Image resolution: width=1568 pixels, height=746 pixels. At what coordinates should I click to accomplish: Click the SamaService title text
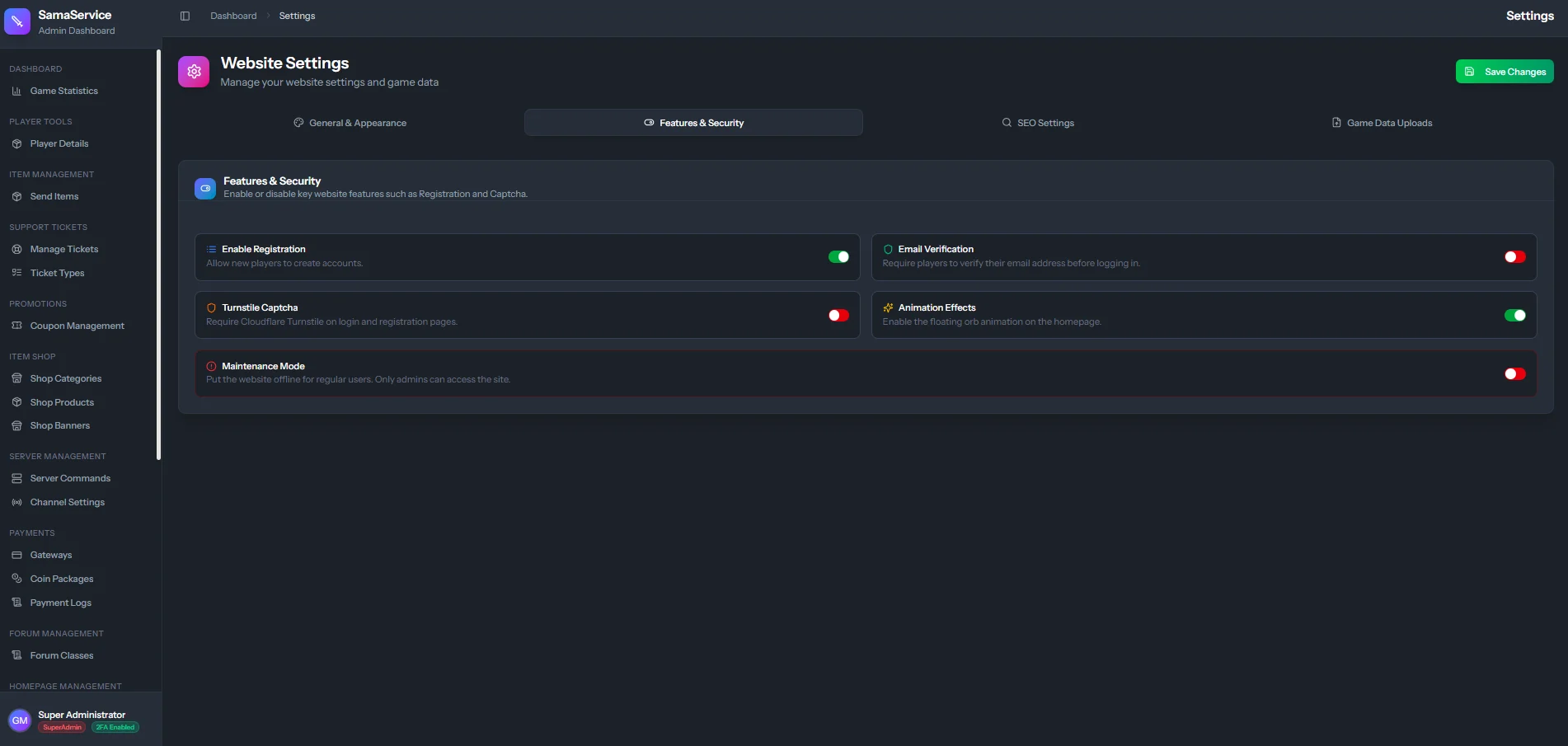tap(75, 15)
